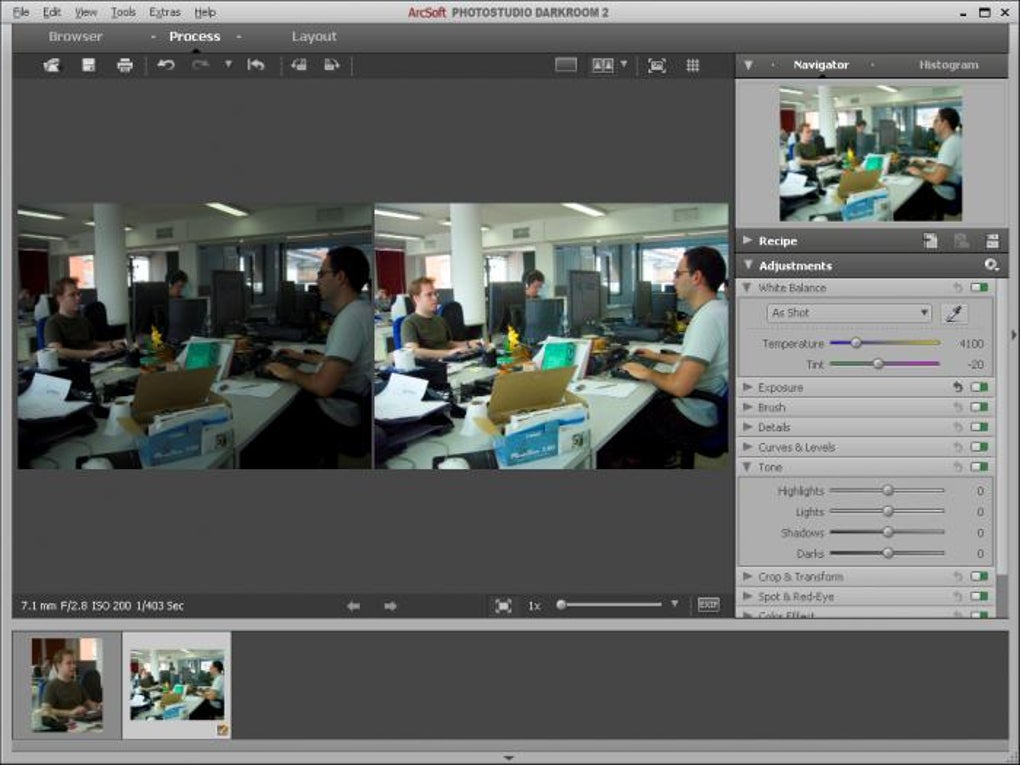
Task: Open Adjustments panel options gear
Action: pos(991,265)
